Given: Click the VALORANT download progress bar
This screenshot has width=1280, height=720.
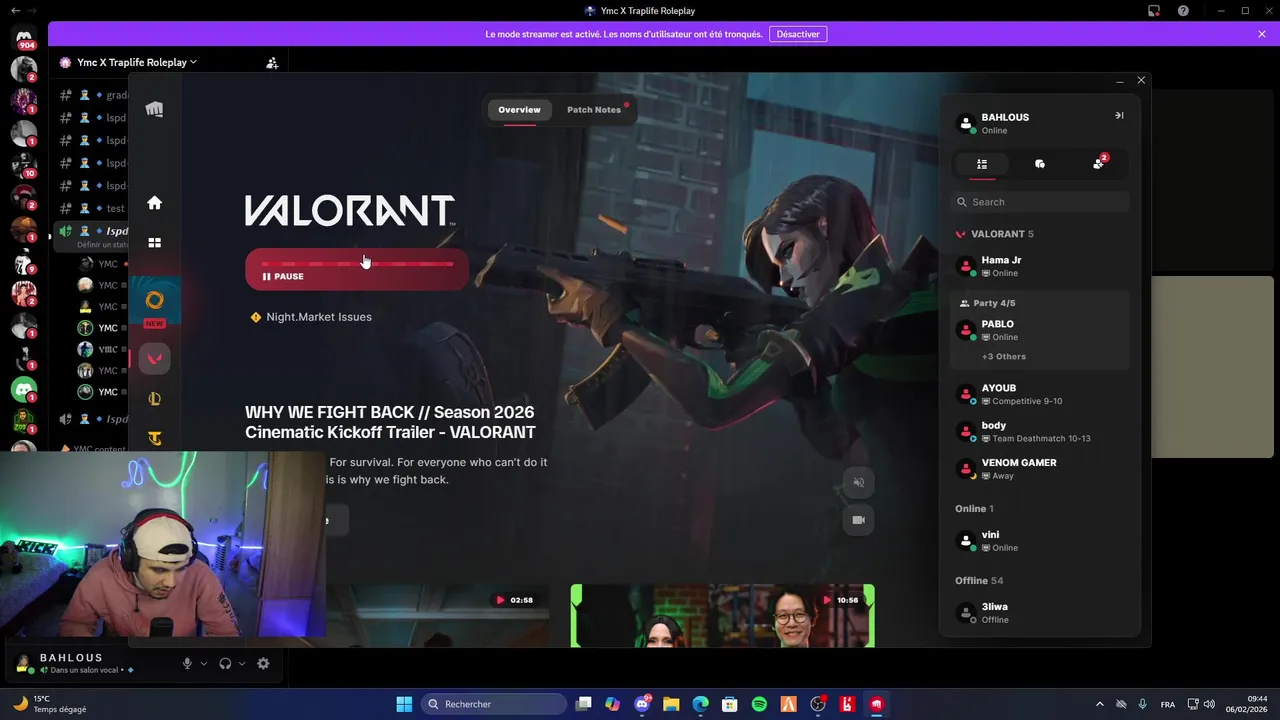Looking at the screenshot, I should tap(357, 263).
